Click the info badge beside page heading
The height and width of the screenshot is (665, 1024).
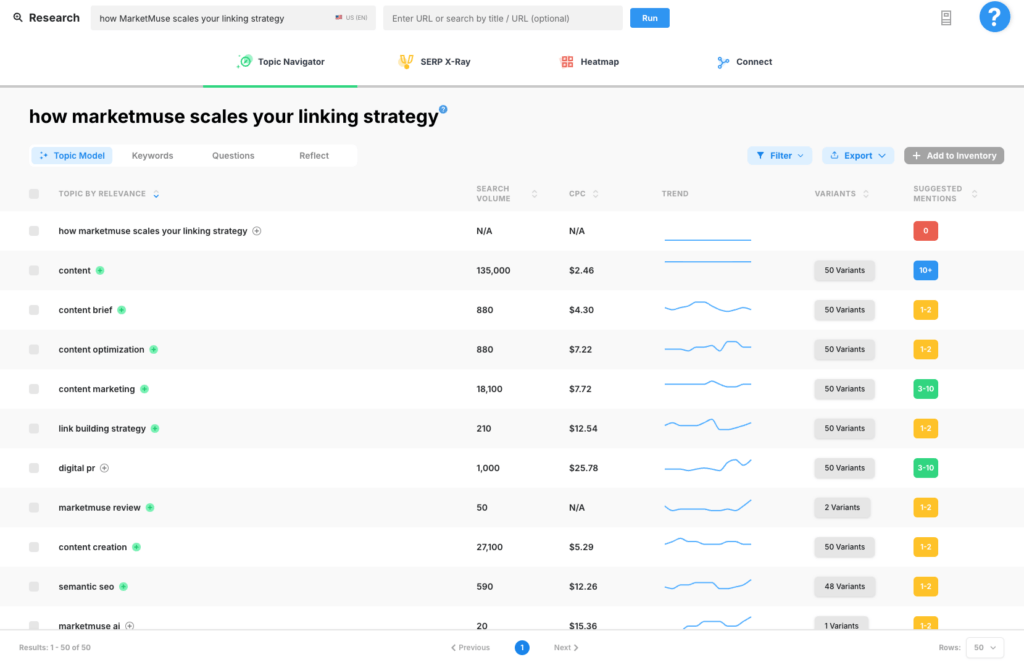click(443, 109)
